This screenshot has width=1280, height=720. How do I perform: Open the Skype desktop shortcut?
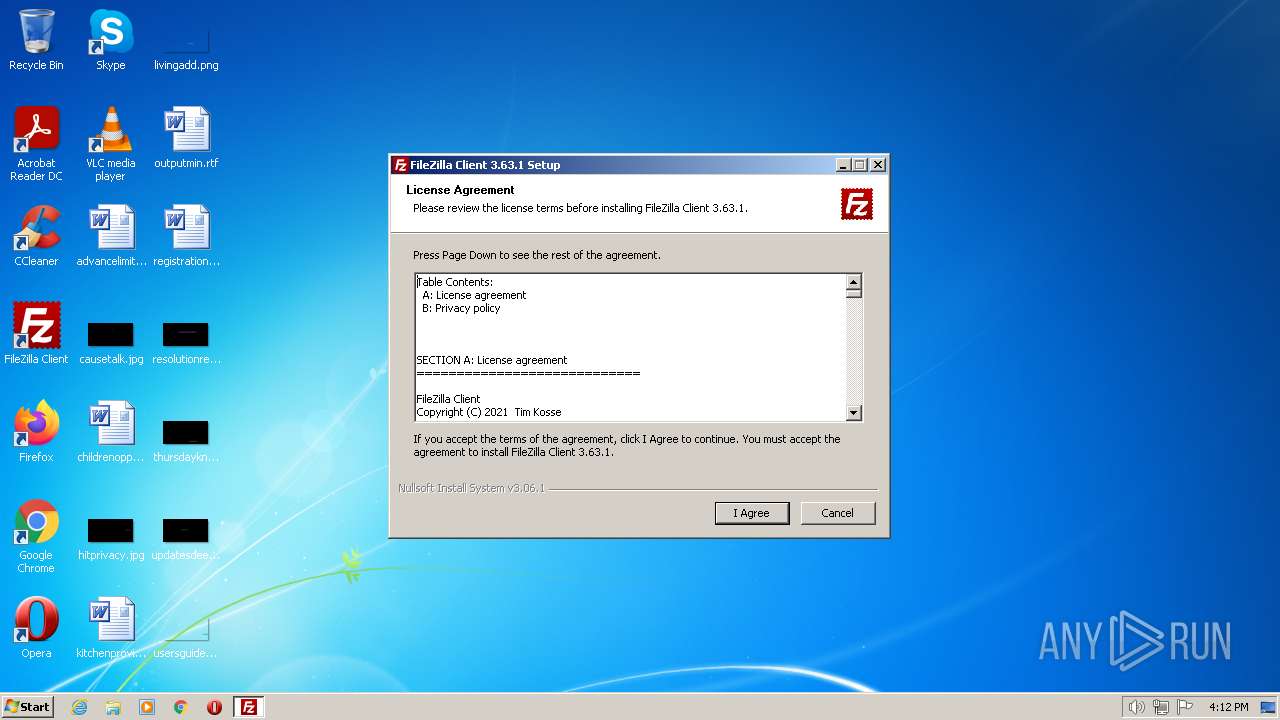click(110, 40)
